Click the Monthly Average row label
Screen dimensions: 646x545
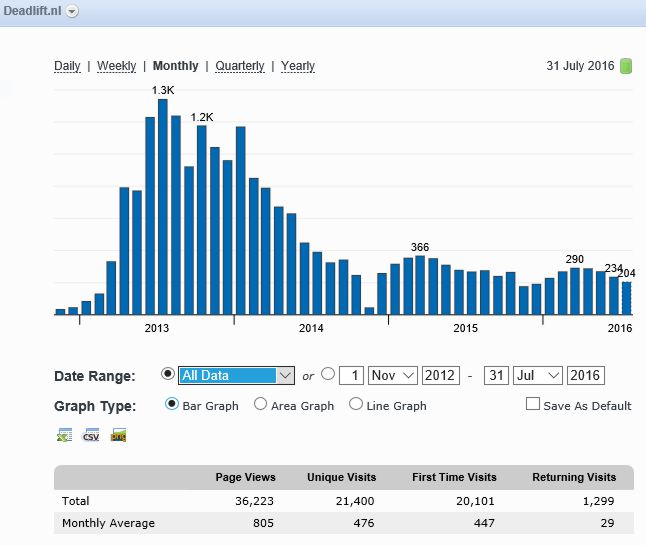tap(108, 523)
